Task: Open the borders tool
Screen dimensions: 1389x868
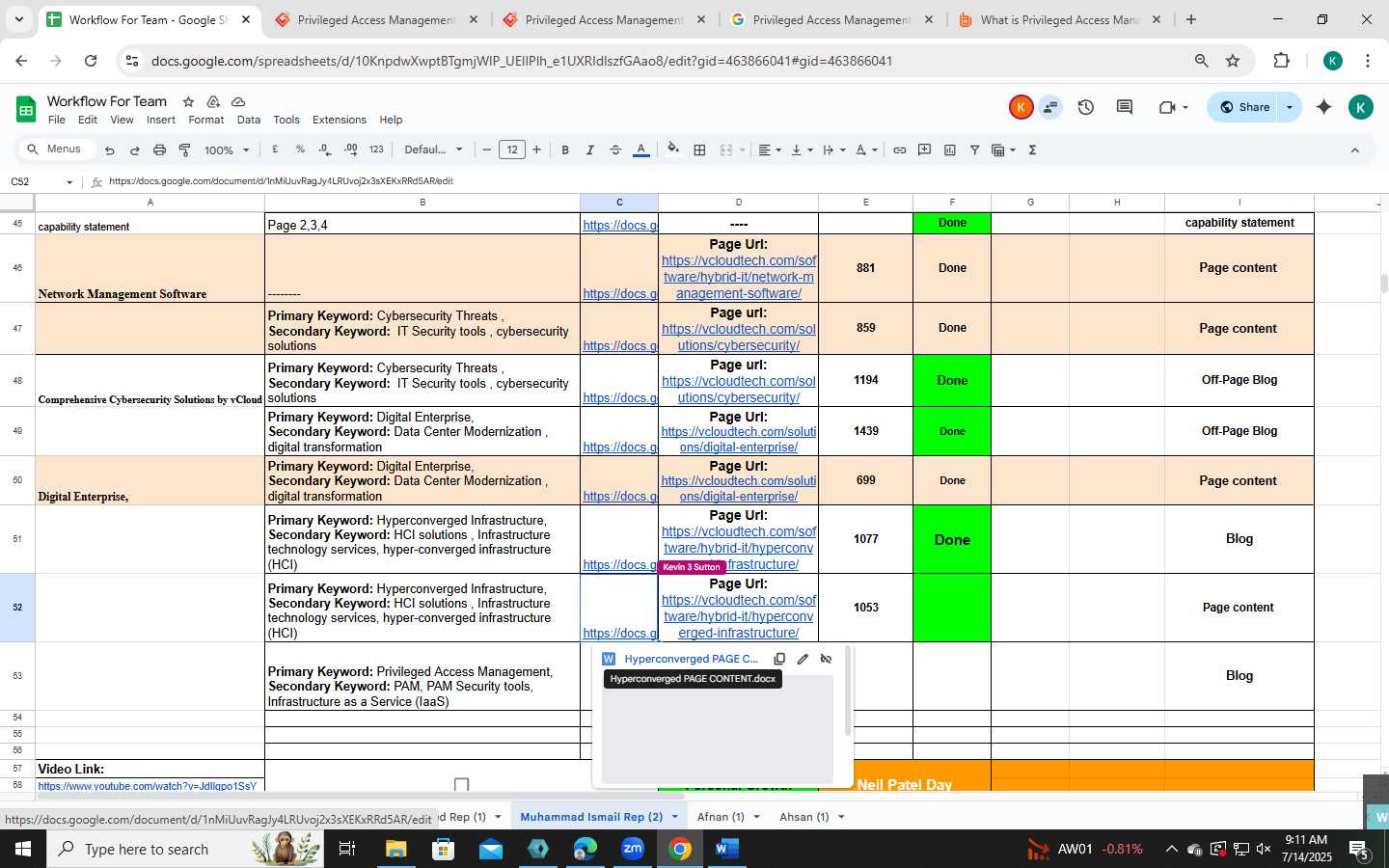Action: (700, 149)
